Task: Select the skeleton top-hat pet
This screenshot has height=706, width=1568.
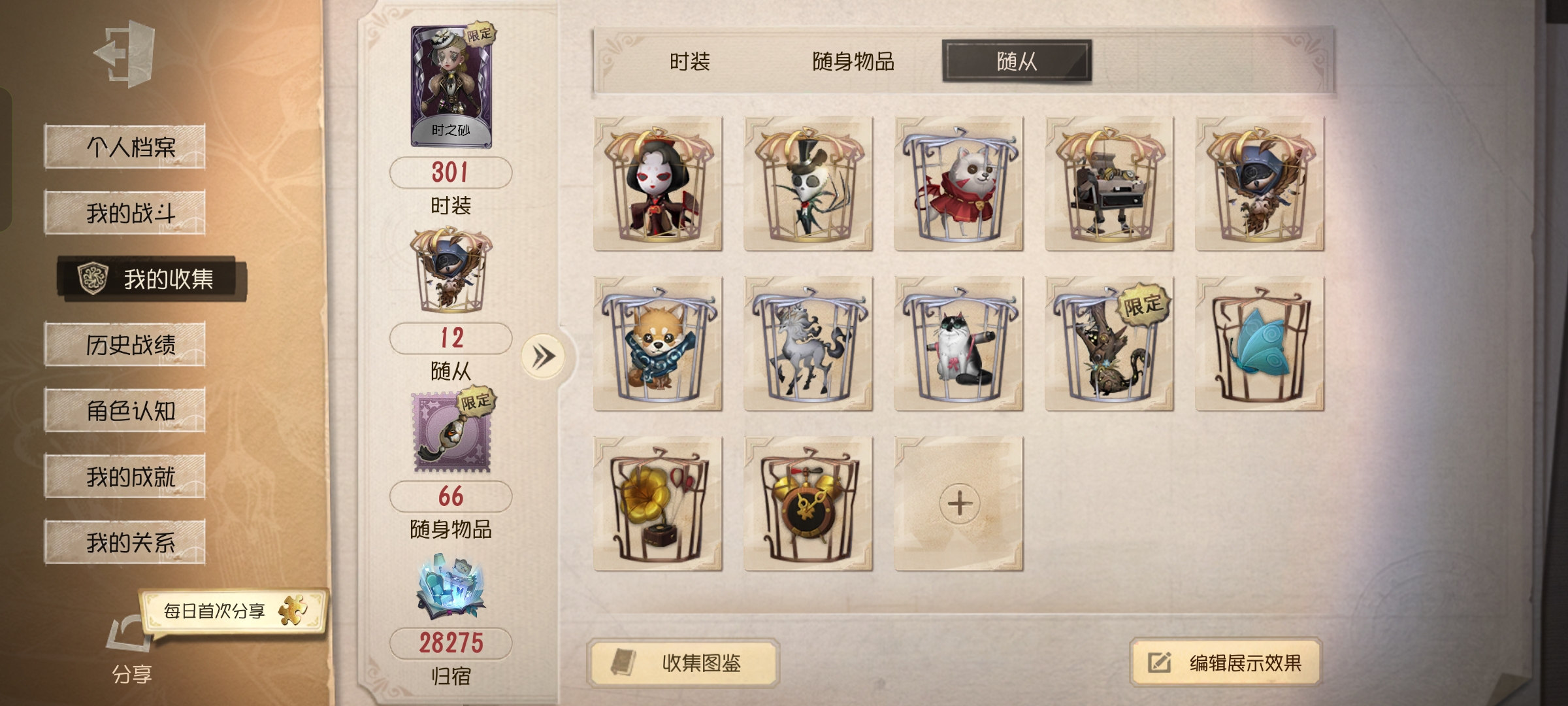Action: [808, 184]
